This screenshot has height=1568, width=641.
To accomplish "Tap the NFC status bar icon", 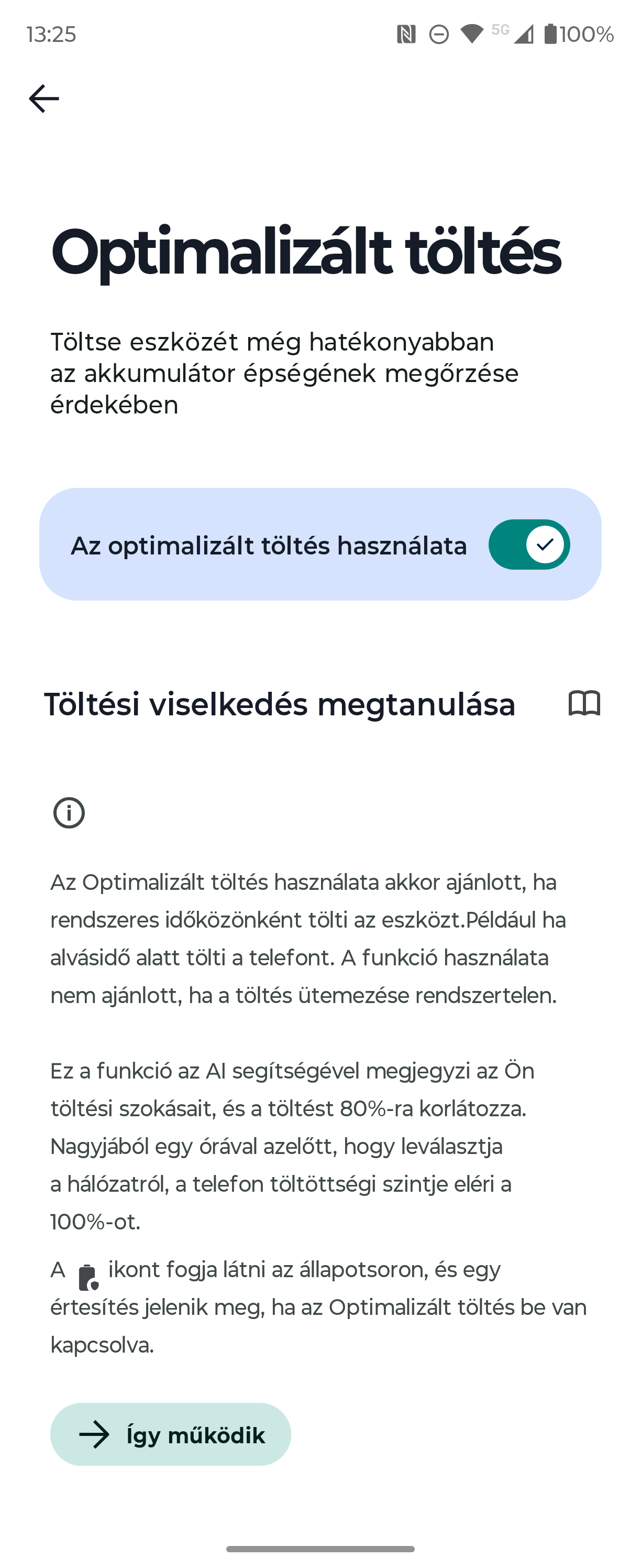I will tap(406, 34).
